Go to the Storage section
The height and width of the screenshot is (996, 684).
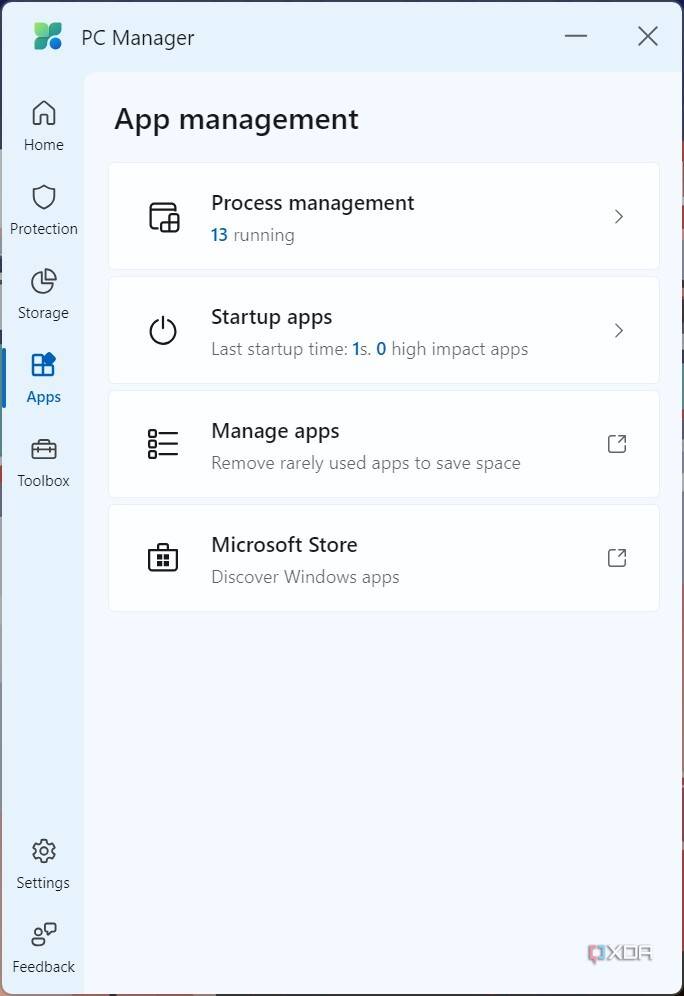pyautogui.click(x=43, y=294)
